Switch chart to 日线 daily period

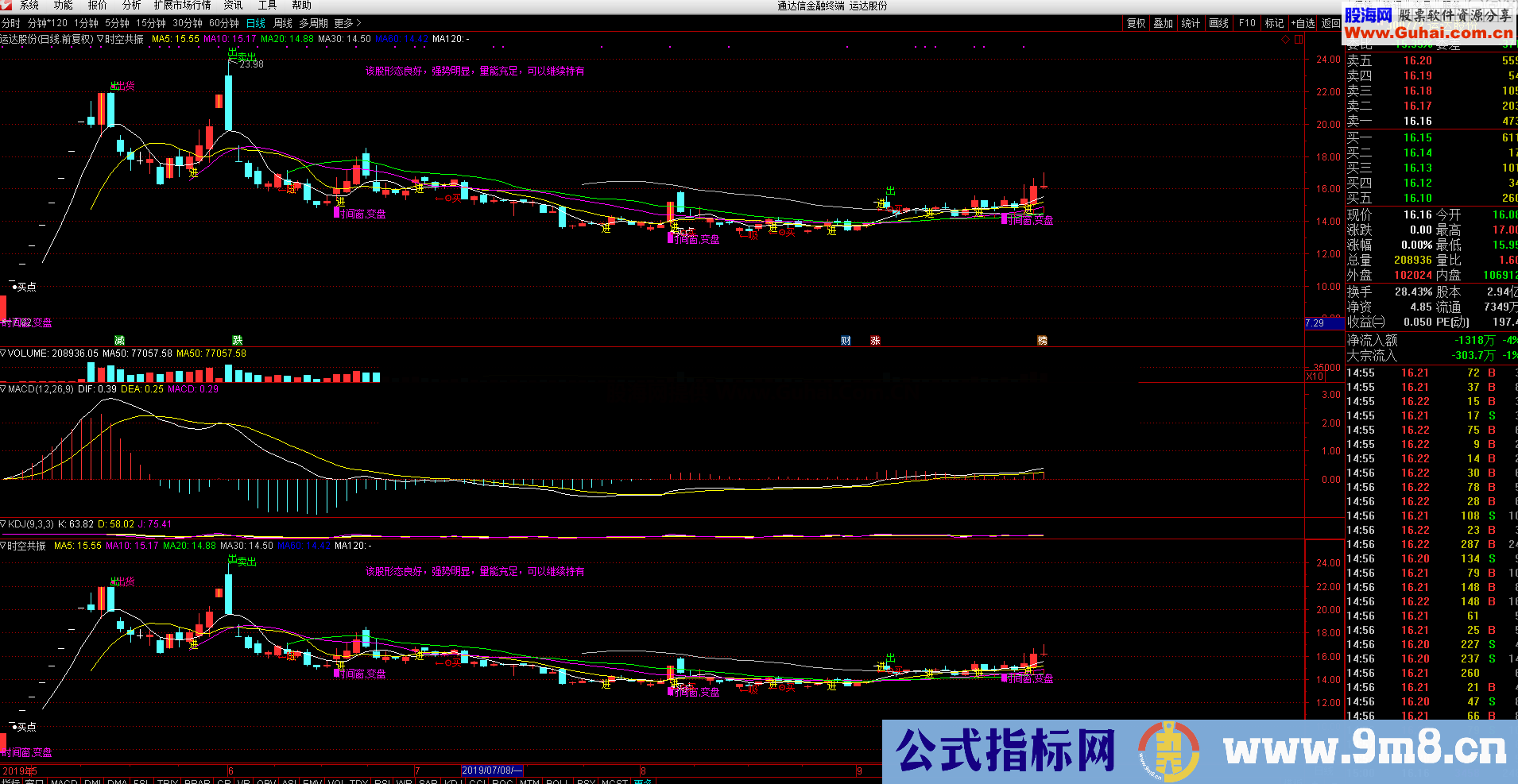coord(256,23)
